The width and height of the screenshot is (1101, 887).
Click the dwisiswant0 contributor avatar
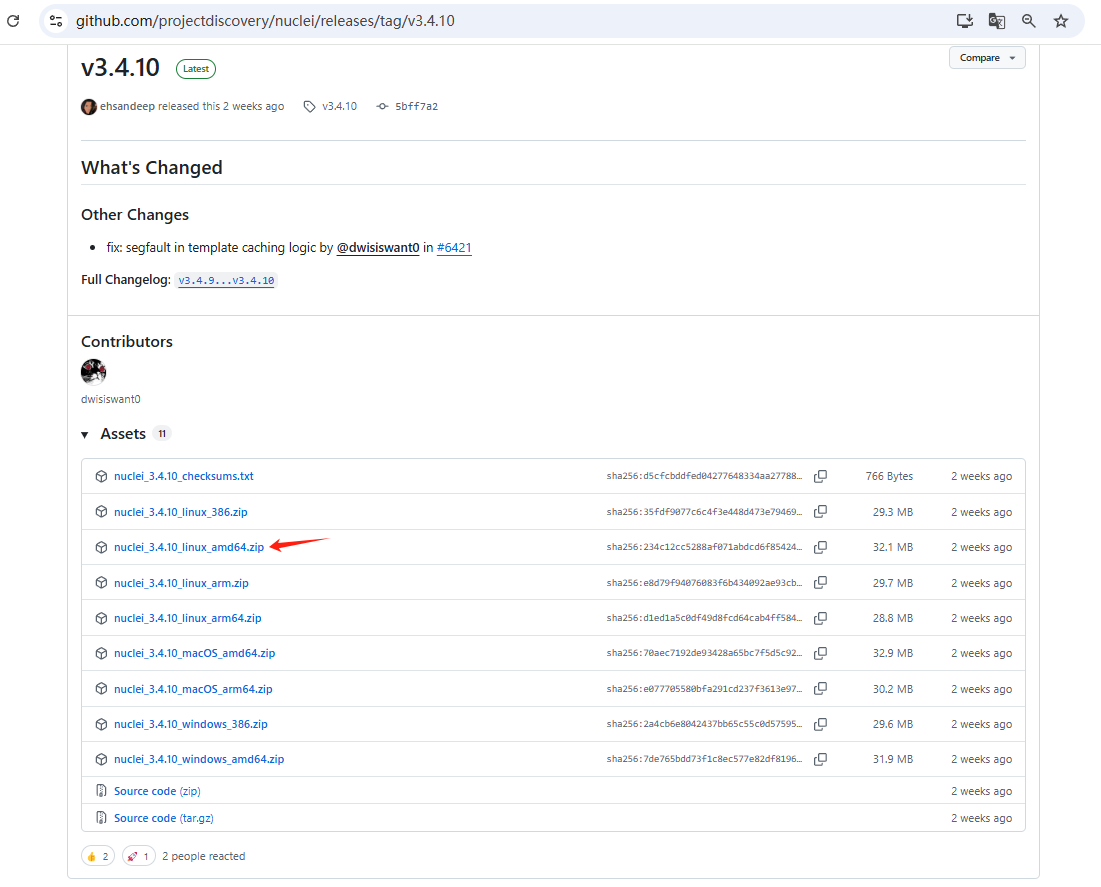93,372
